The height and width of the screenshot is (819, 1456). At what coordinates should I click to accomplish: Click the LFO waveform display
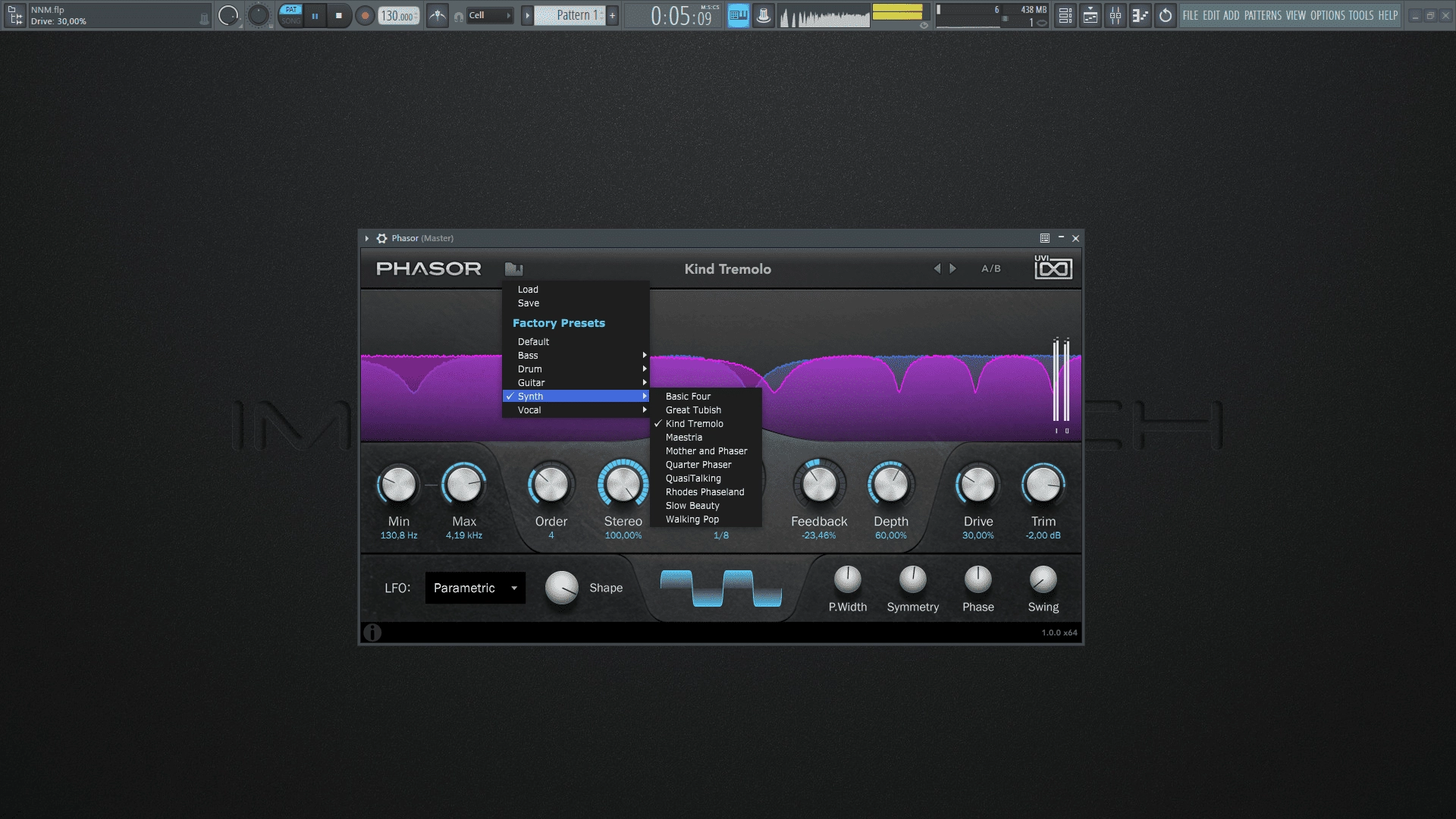(x=721, y=588)
